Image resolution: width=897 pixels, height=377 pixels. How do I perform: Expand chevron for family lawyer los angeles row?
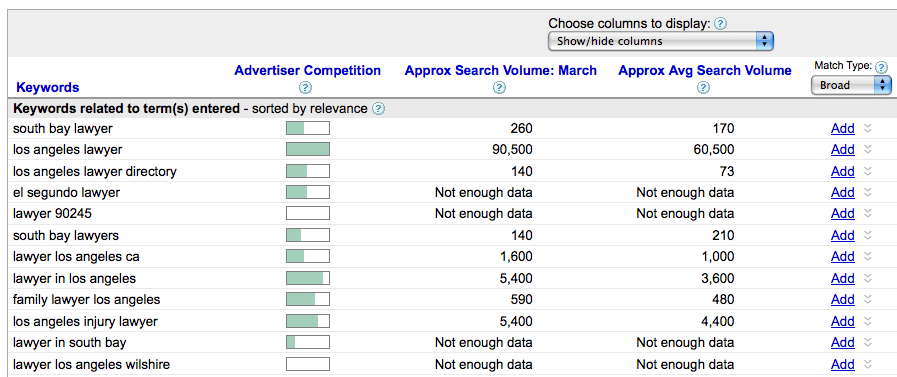(x=868, y=299)
